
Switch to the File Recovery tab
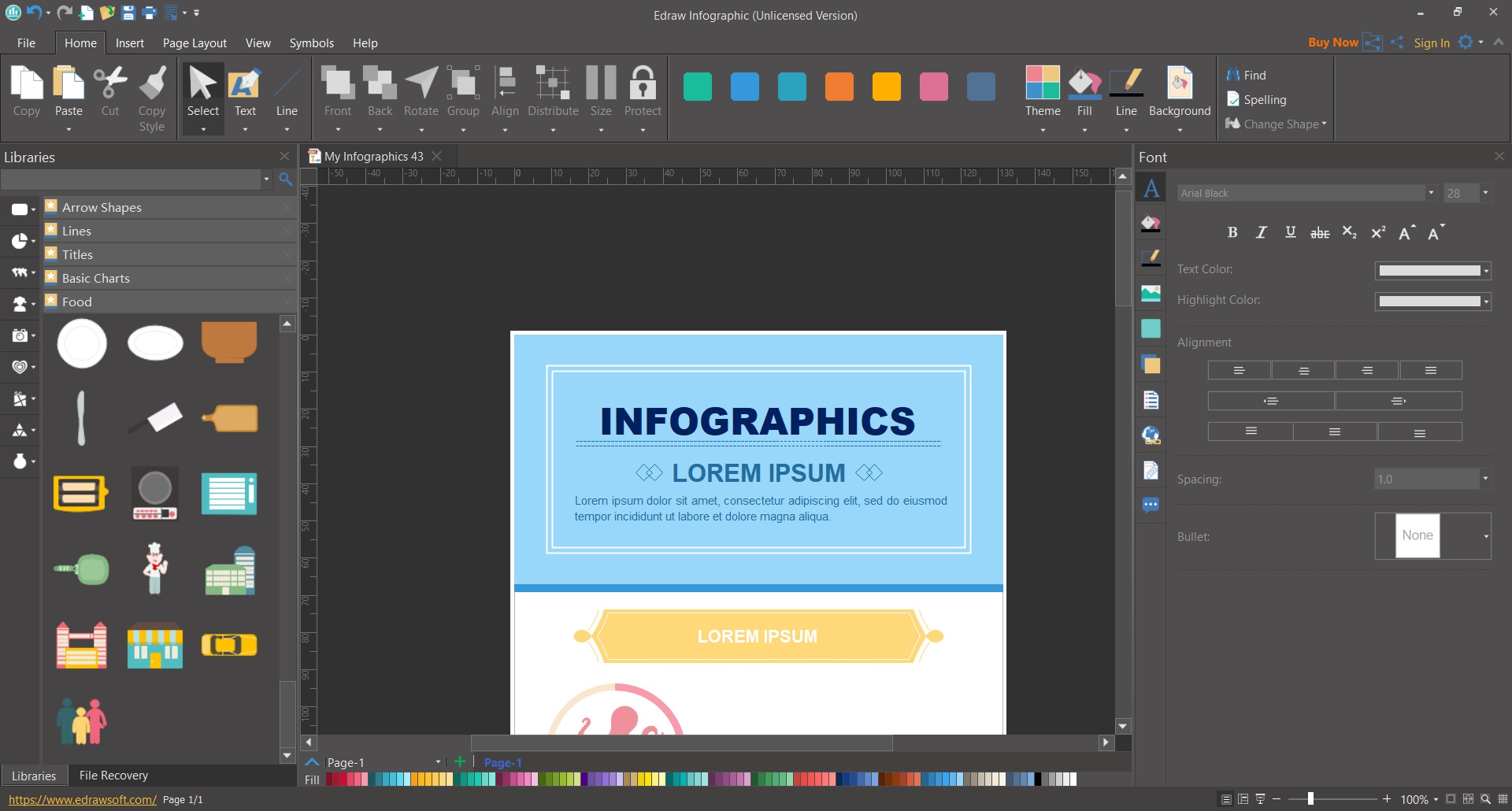point(113,776)
